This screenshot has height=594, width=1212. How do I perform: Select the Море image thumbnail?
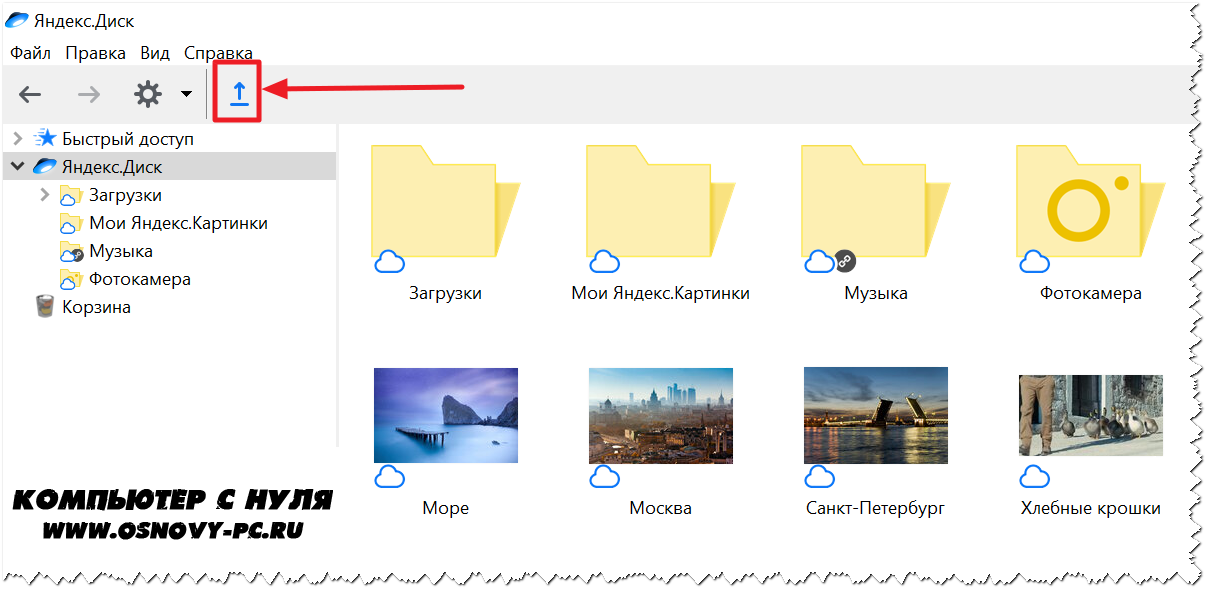[x=446, y=415]
